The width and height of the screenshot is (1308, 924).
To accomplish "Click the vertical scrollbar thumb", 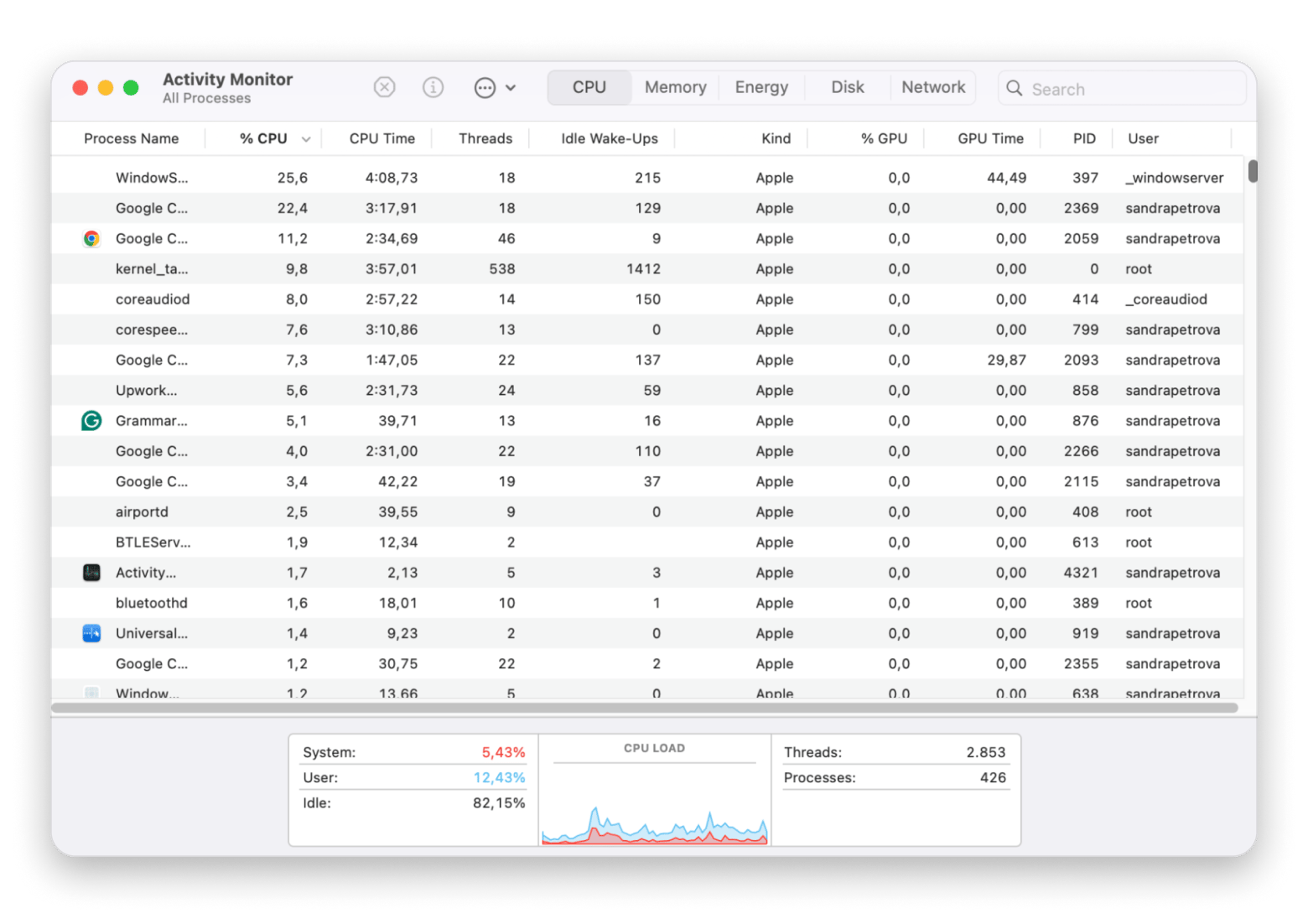I will pos(1252,171).
